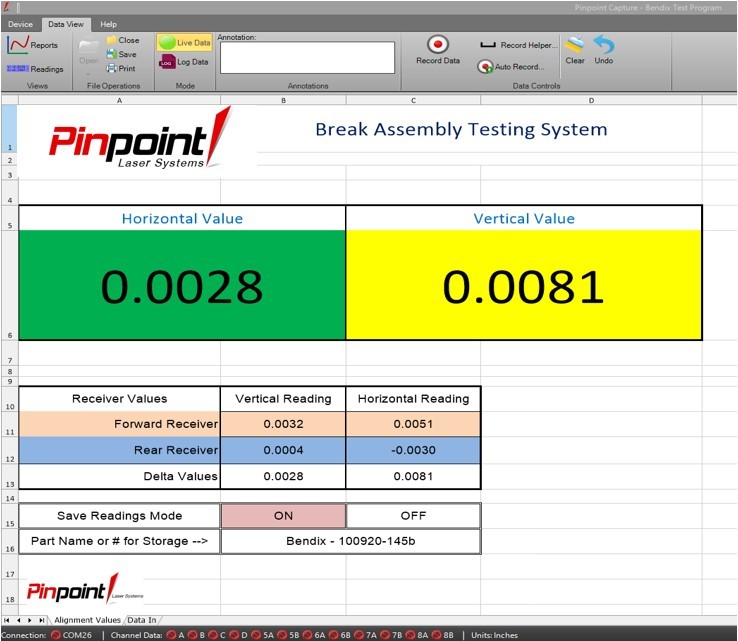Screen dimensions: 738x641
Task: Open the Auto Record settings
Action: tap(511, 67)
